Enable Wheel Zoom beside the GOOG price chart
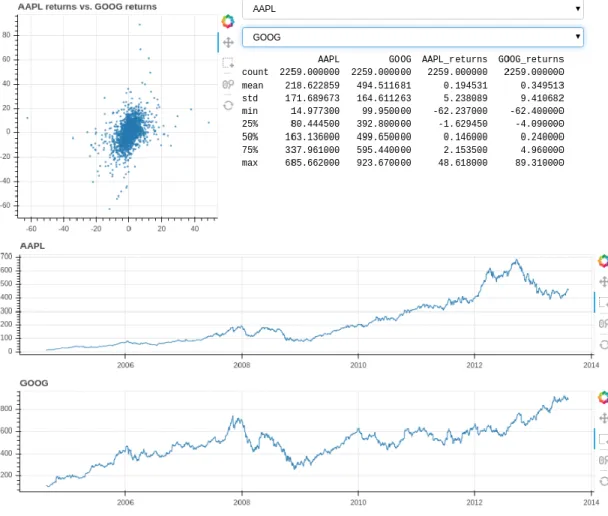Image resolution: width=608 pixels, height=516 pixels. 603,460
